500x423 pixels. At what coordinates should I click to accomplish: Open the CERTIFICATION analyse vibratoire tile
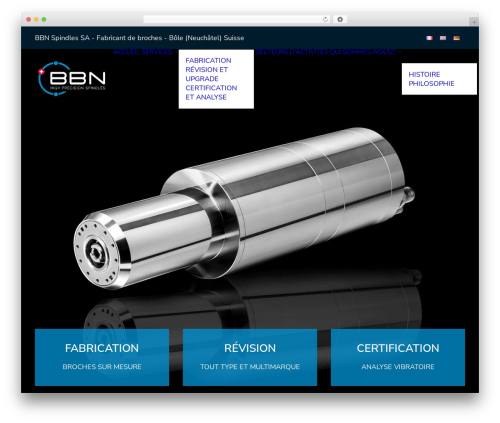pyautogui.click(x=398, y=357)
